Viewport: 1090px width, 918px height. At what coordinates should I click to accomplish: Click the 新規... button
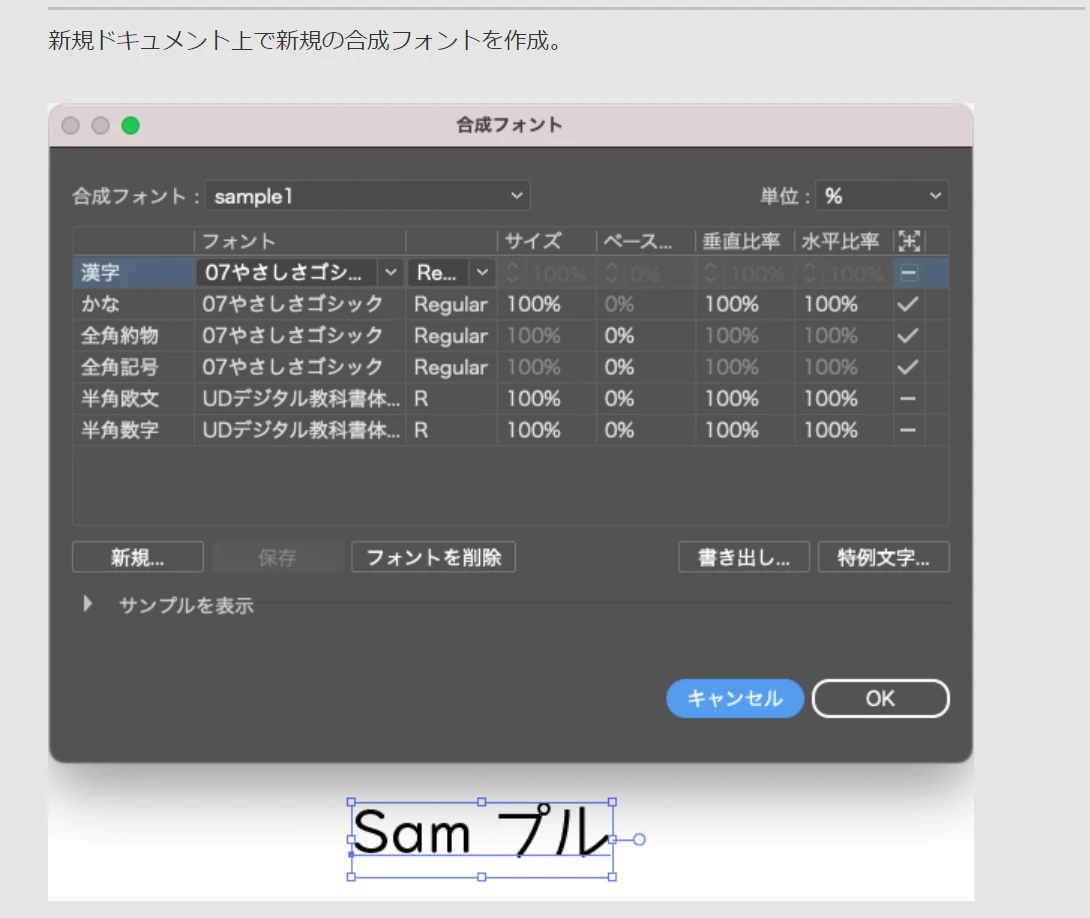(x=138, y=557)
